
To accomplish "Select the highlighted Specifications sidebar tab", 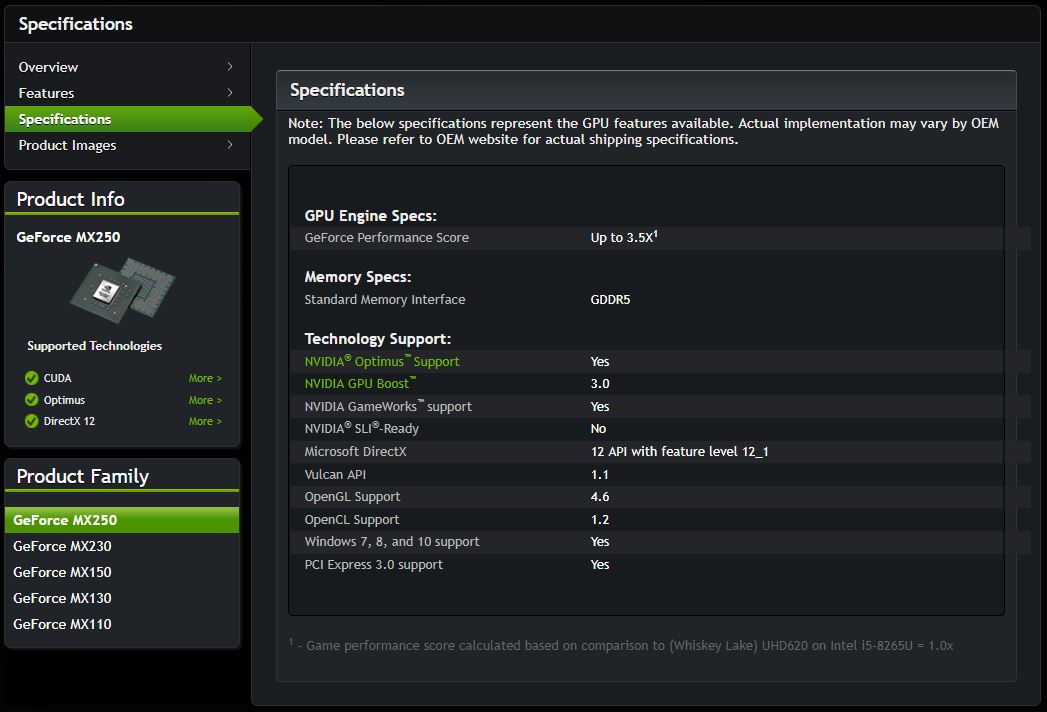I will pyautogui.click(x=132, y=119).
